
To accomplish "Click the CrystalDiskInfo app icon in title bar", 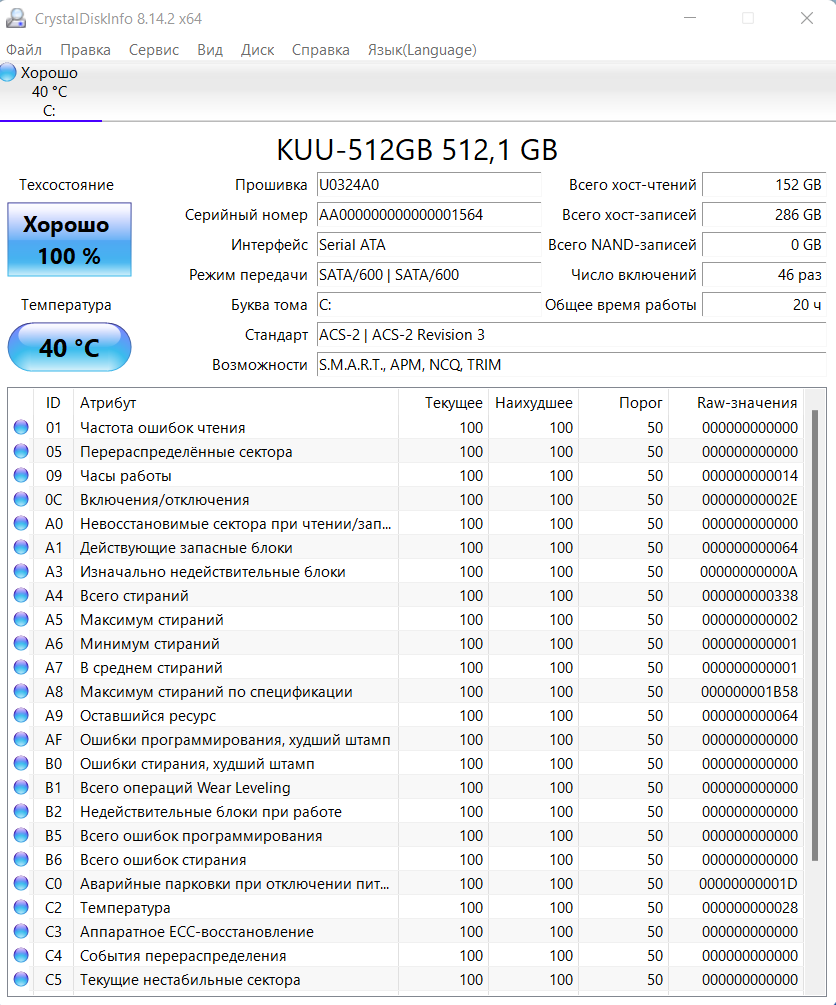I will 15,18.
